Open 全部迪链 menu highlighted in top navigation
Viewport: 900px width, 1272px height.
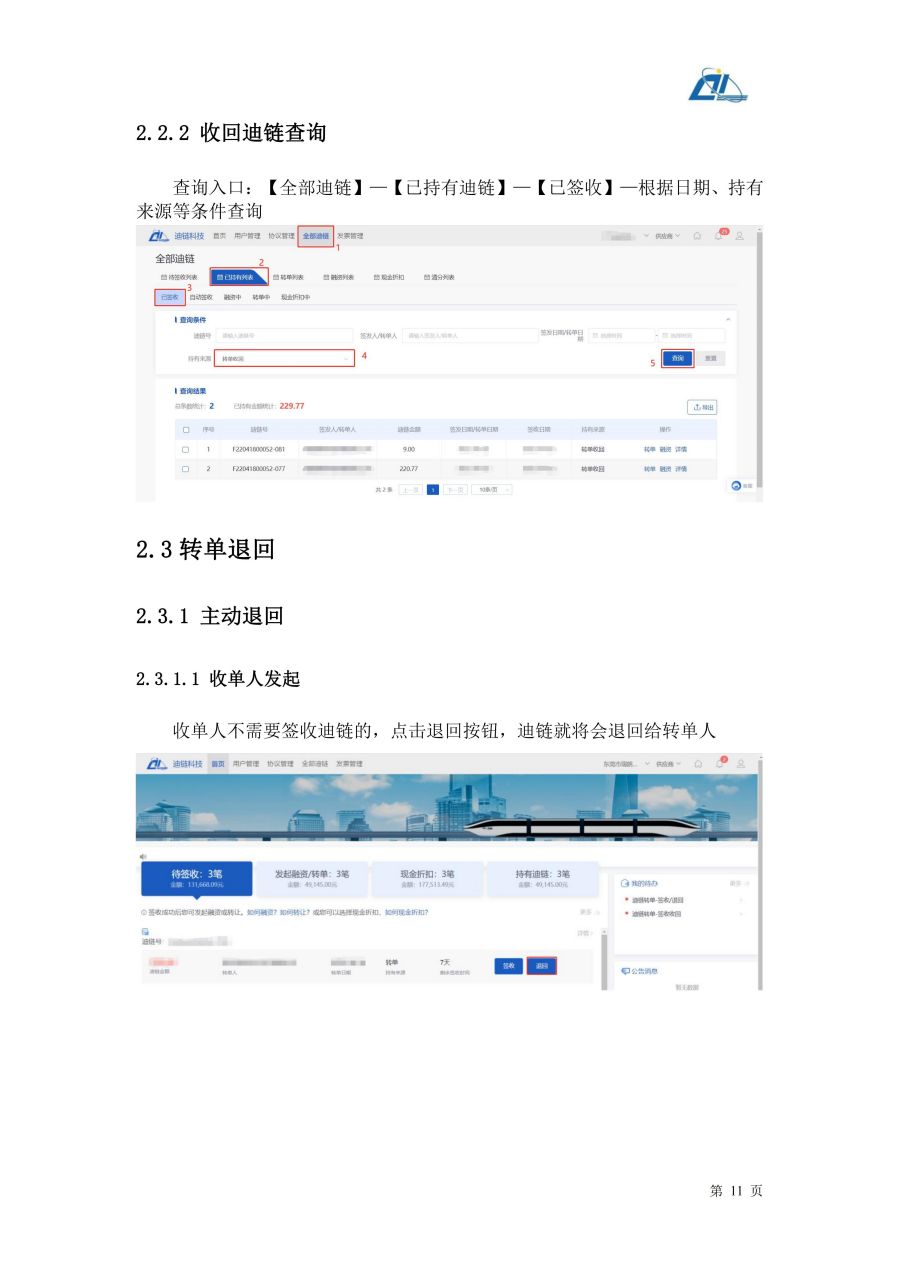tap(315, 236)
